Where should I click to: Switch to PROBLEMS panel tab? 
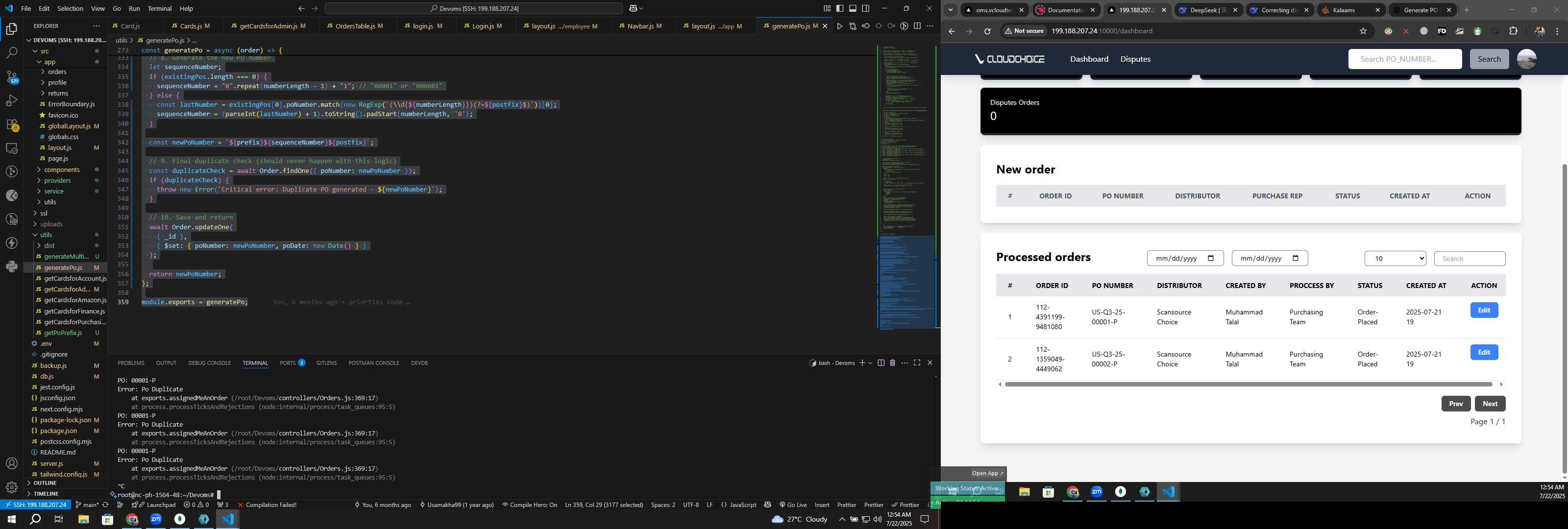131,363
